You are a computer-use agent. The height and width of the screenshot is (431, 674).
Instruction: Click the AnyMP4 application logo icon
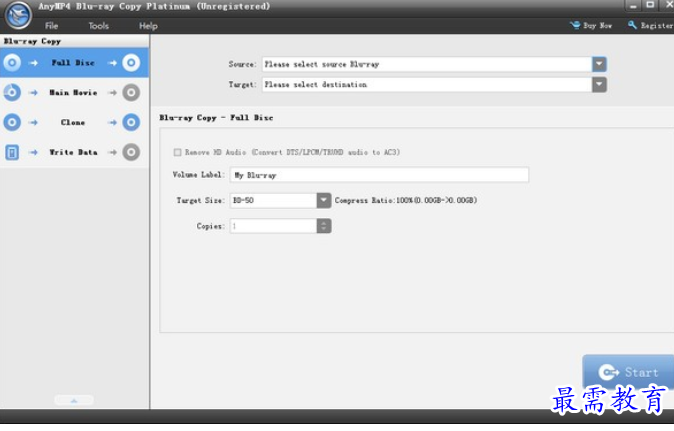(18, 15)
